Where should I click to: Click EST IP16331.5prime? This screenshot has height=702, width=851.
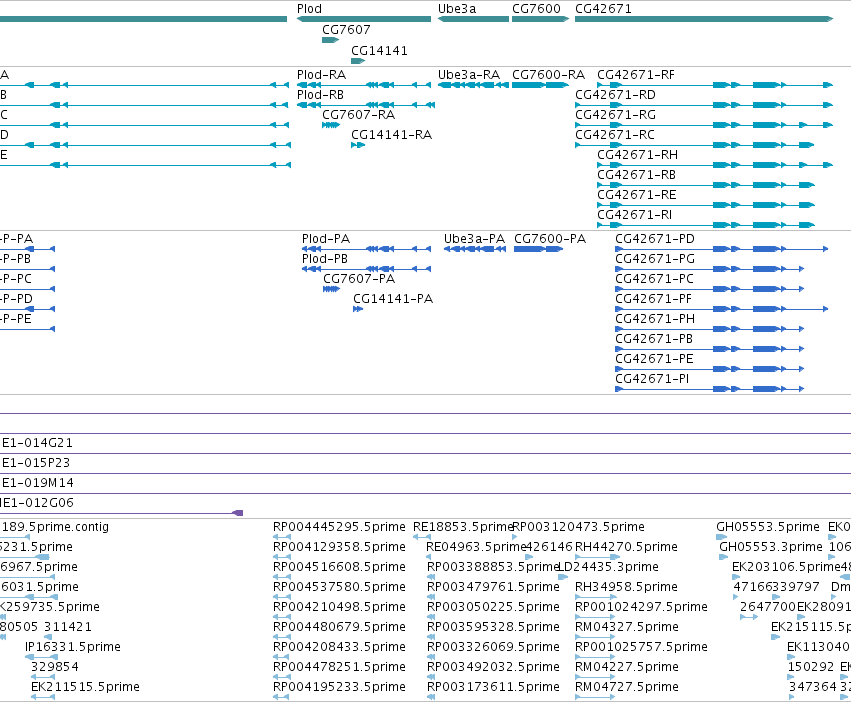(73, 647)
